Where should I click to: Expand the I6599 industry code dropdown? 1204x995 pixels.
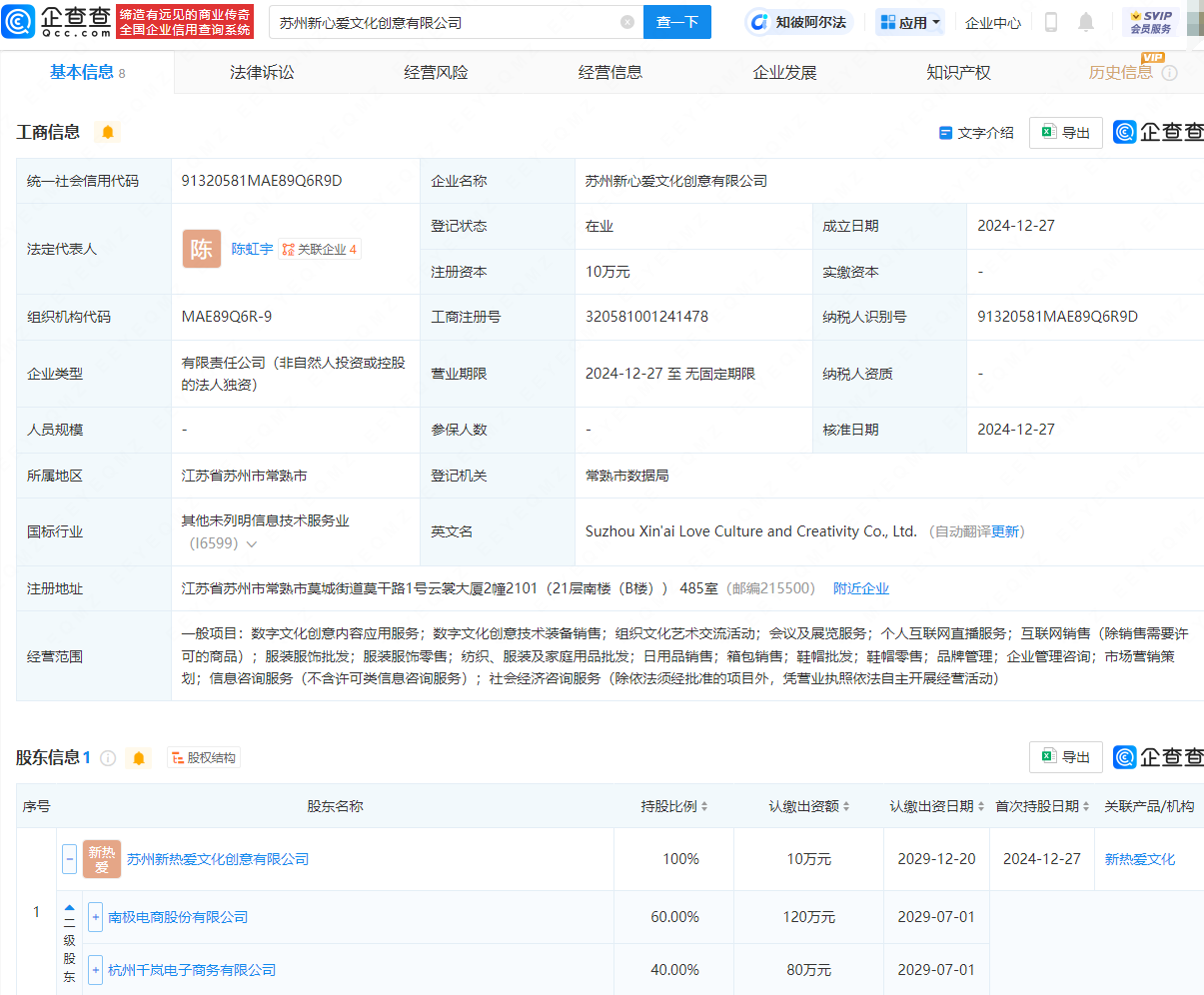tap(252, 544)
